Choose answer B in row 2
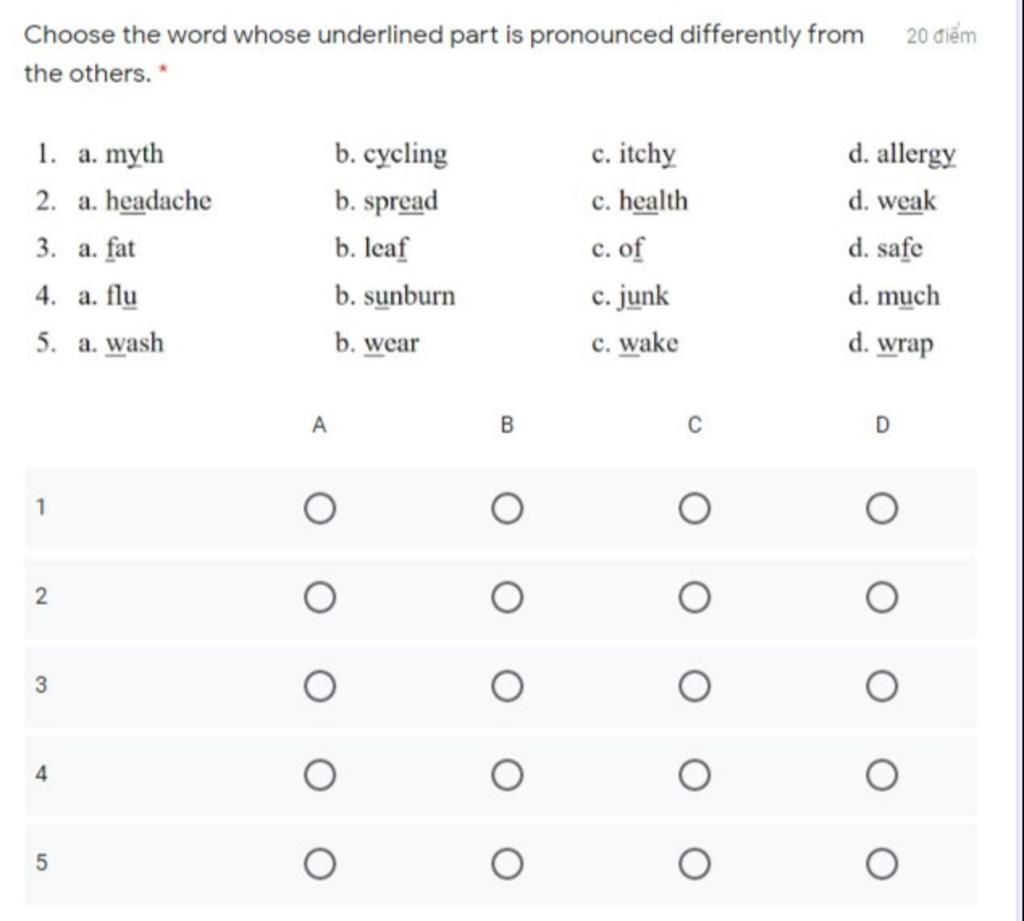The width and height of the screenshot is (1024, 921). (x=507, y=598)
